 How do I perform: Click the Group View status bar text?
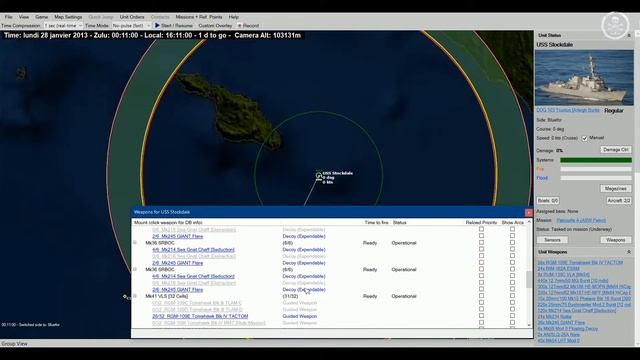pos(14,344)
